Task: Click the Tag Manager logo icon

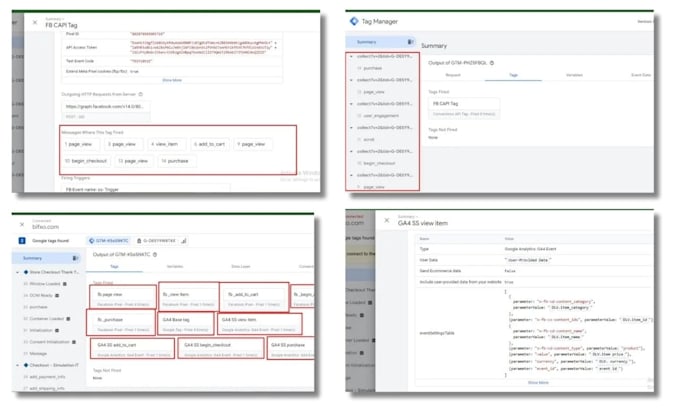Action: coord(354,21)
